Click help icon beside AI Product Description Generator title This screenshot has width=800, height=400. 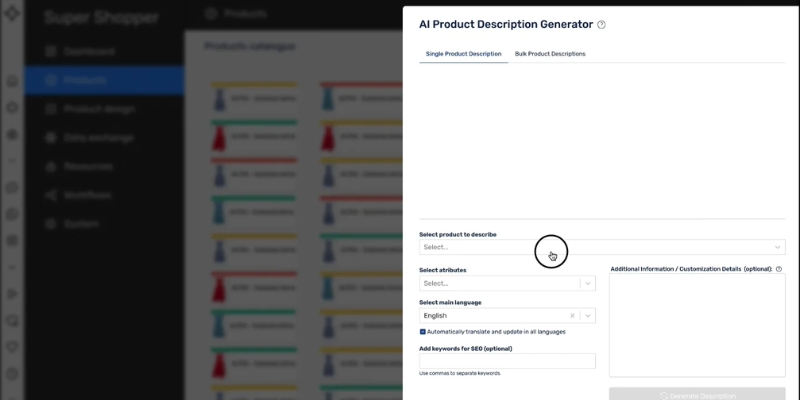[601, 24]
